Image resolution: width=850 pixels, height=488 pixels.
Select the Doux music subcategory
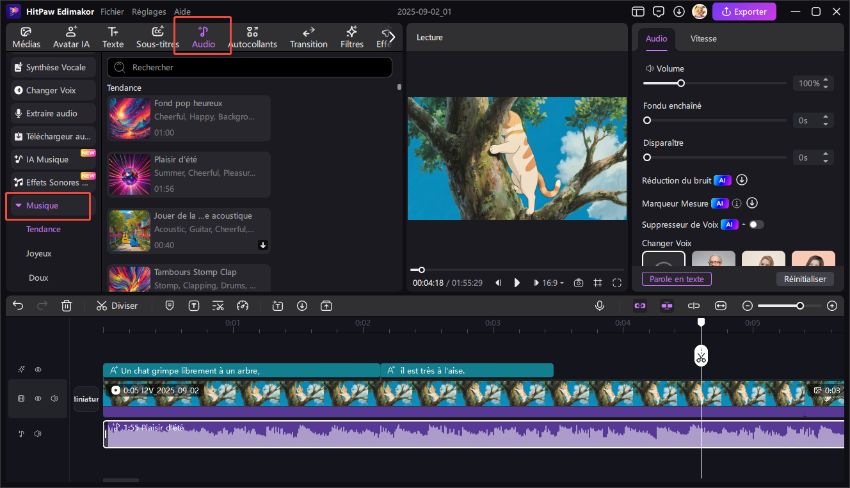(x=38, y=278)
